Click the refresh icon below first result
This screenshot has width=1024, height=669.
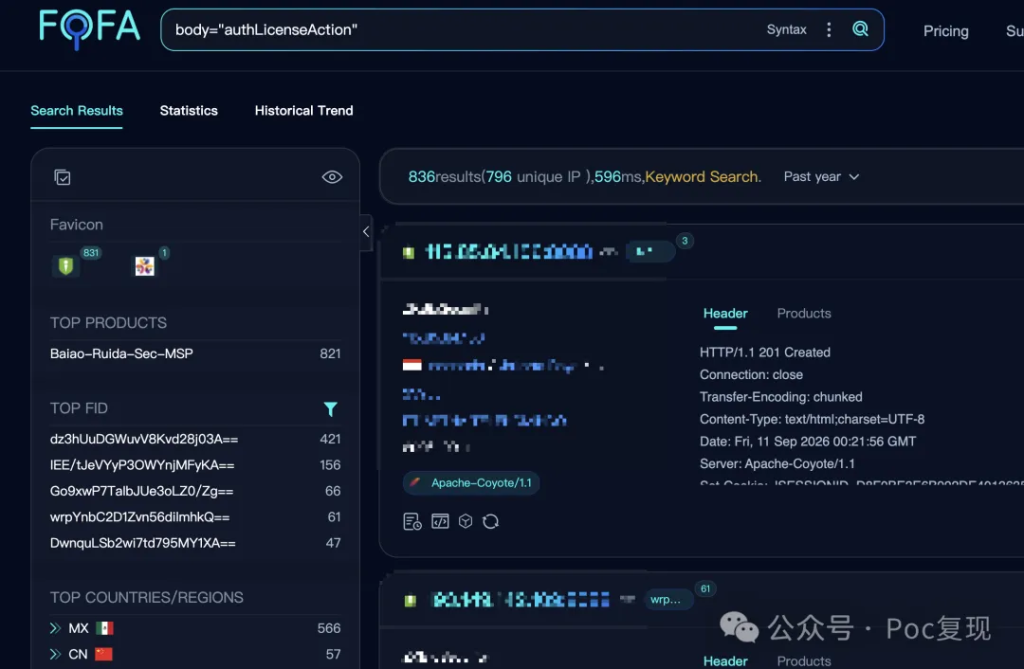click(x=490, y=521)
